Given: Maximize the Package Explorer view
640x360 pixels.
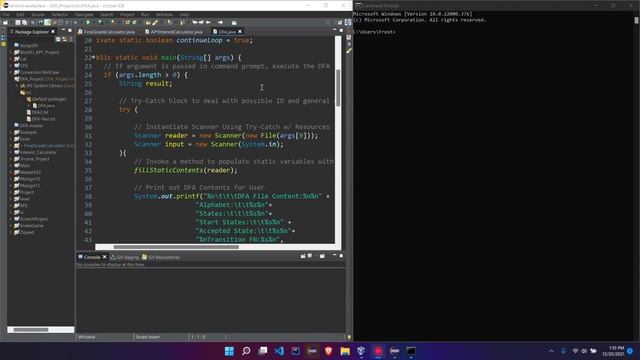Looking at the screenshot, I should tap(70, 31).
